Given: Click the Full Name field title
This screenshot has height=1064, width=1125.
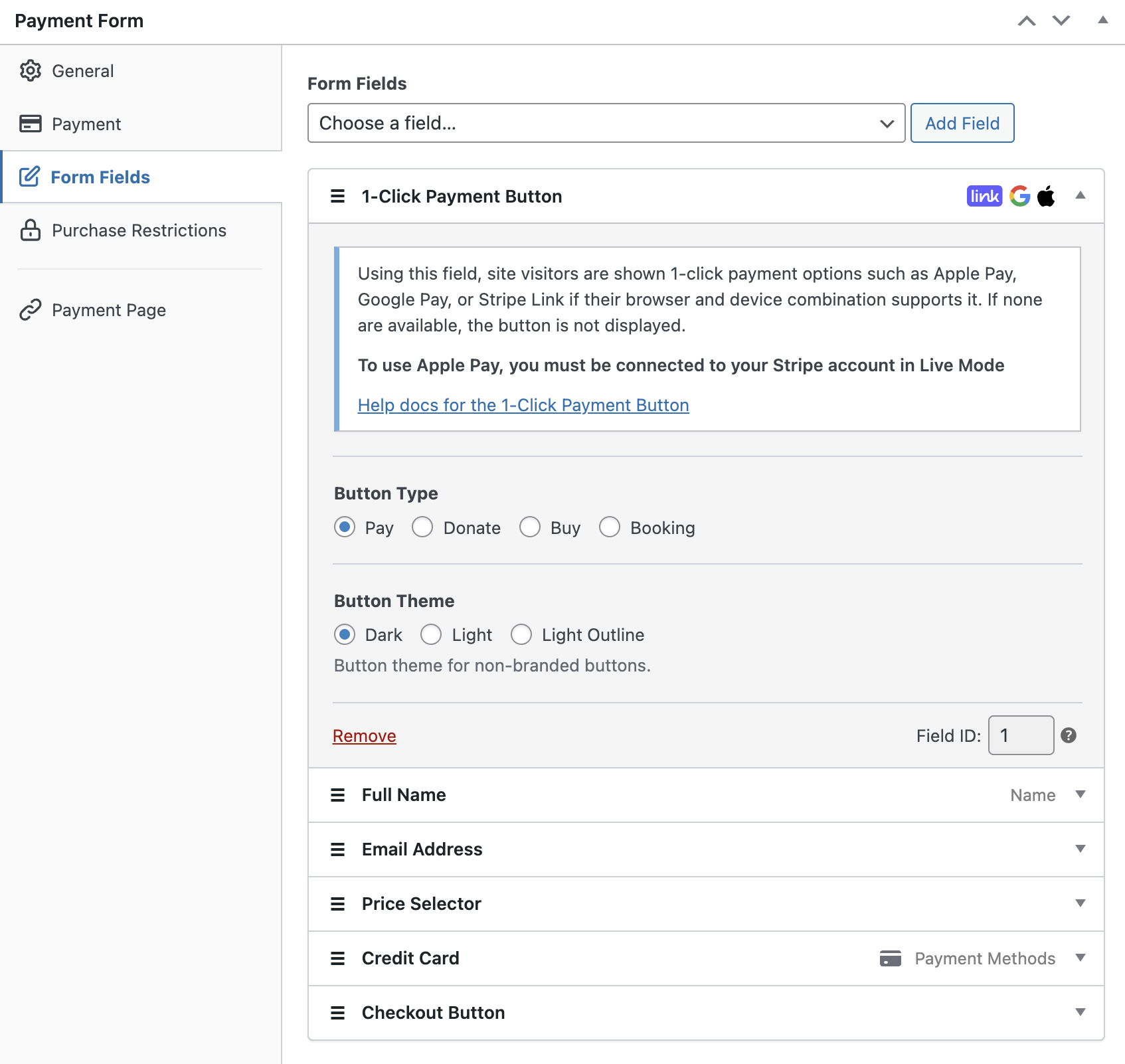Looking at the screenshot, I should coord(404,795).
